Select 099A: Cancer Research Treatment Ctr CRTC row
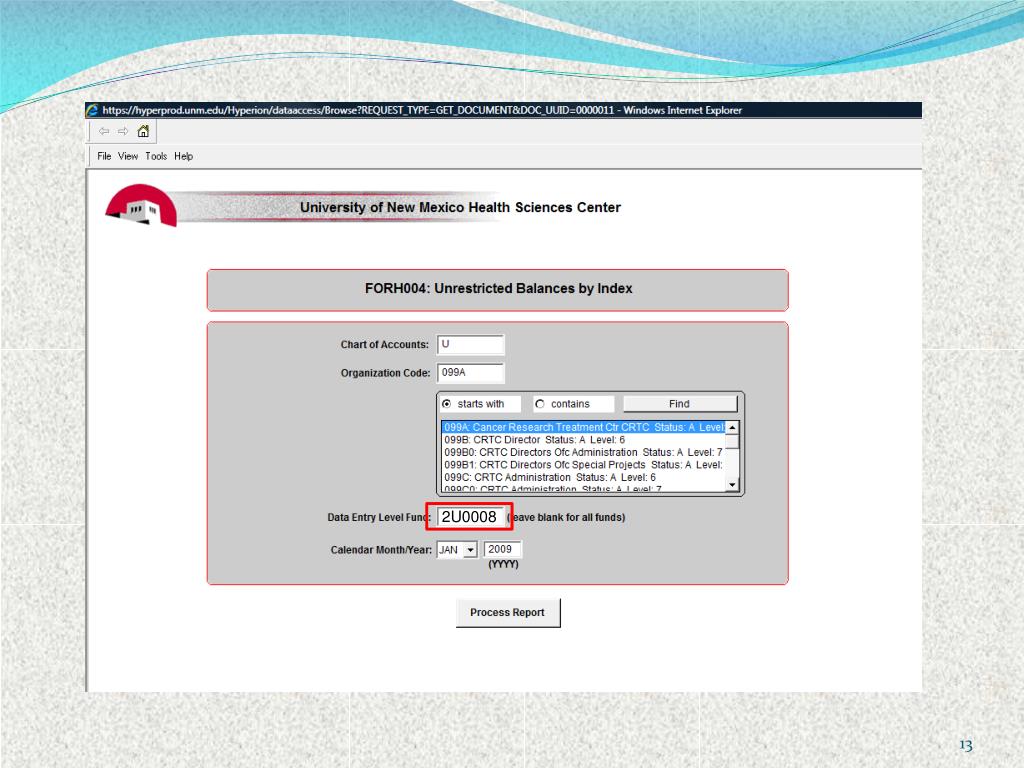 (584, 427)
